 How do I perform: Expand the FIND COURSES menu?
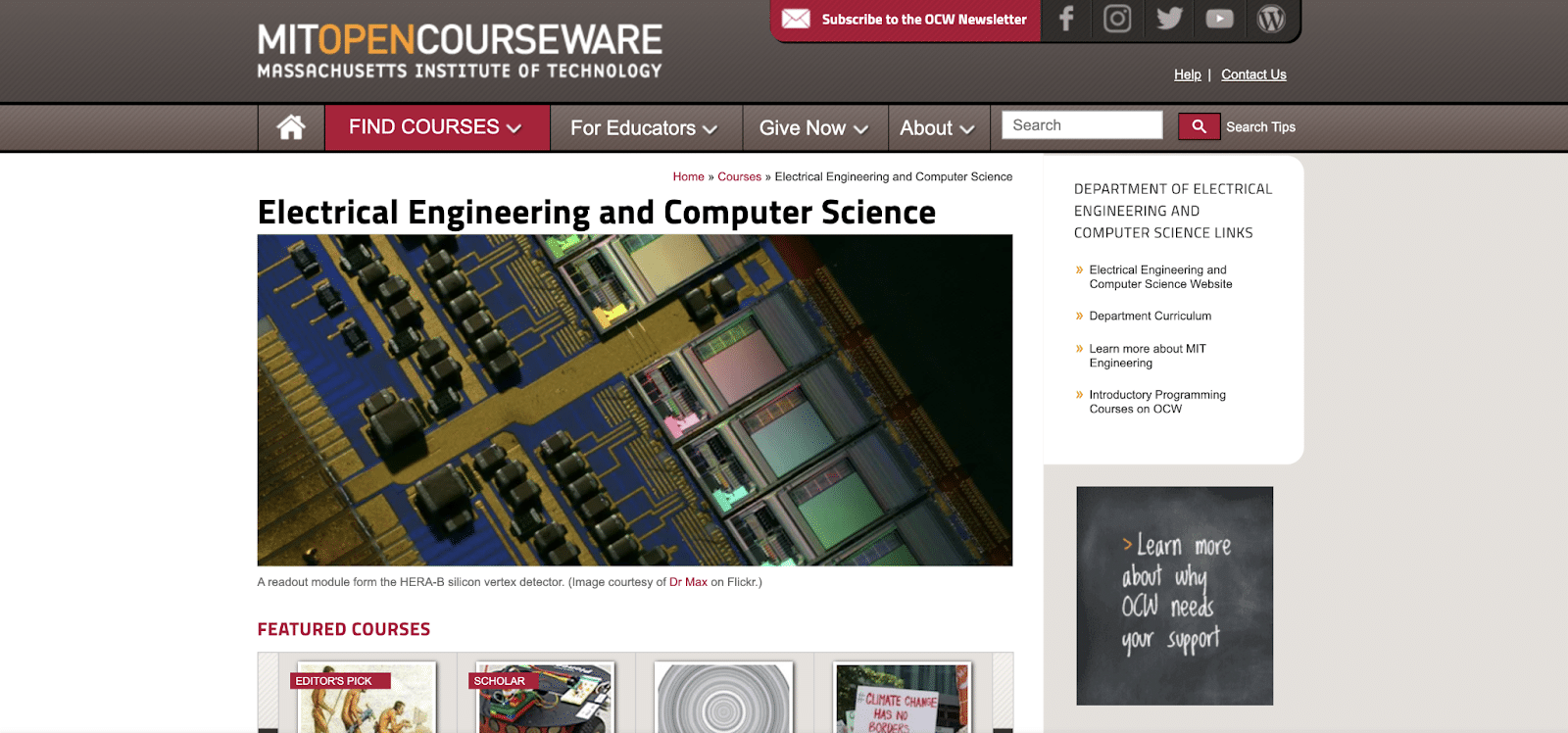point(436,127)
